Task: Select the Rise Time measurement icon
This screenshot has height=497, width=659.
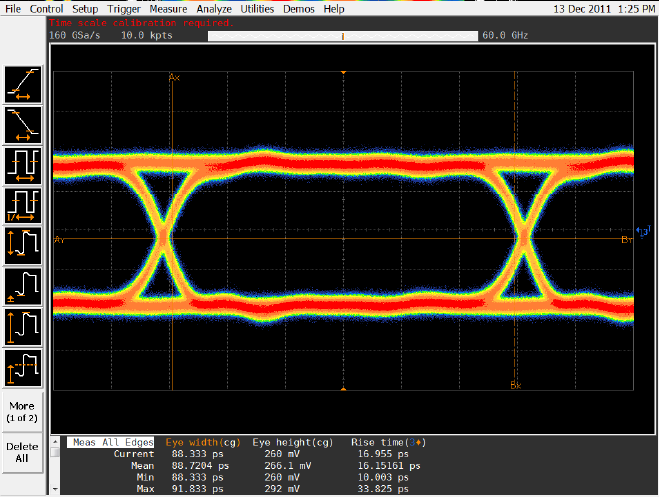Action: point(23,84)
